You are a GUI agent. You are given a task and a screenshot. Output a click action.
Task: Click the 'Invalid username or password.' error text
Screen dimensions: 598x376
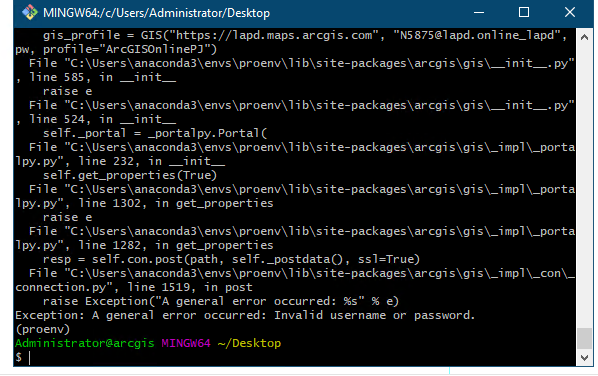tap(375, 315)
